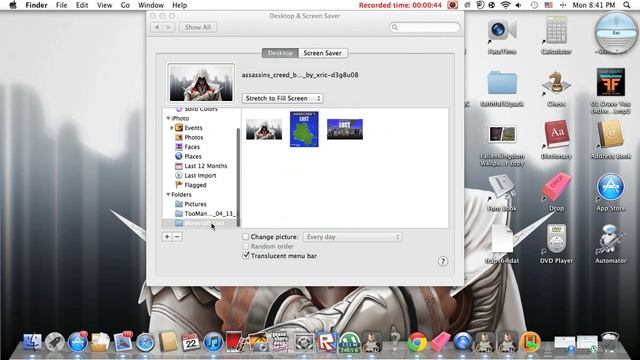Click the Wi-Fi status icon
This screenshot has width=640, height=360.
pos(505,5)
